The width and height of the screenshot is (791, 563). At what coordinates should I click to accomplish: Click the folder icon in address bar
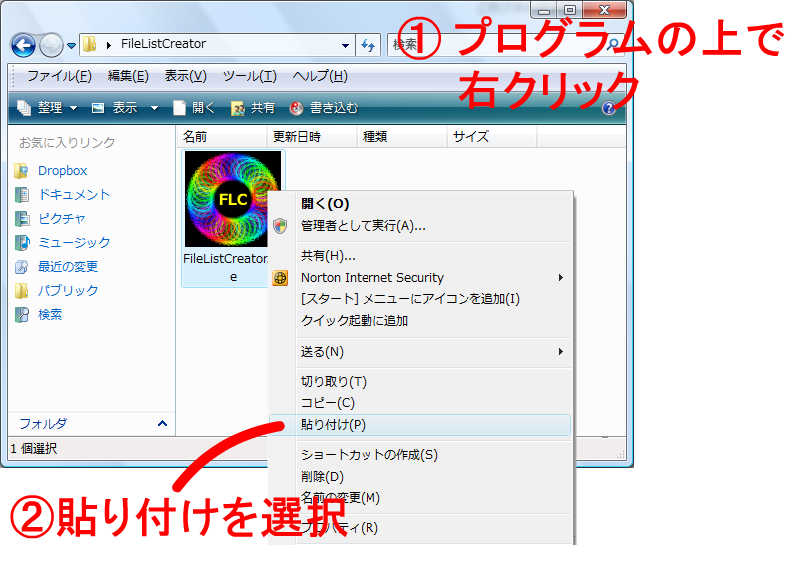pyautogui.click(x=90, y=44)
